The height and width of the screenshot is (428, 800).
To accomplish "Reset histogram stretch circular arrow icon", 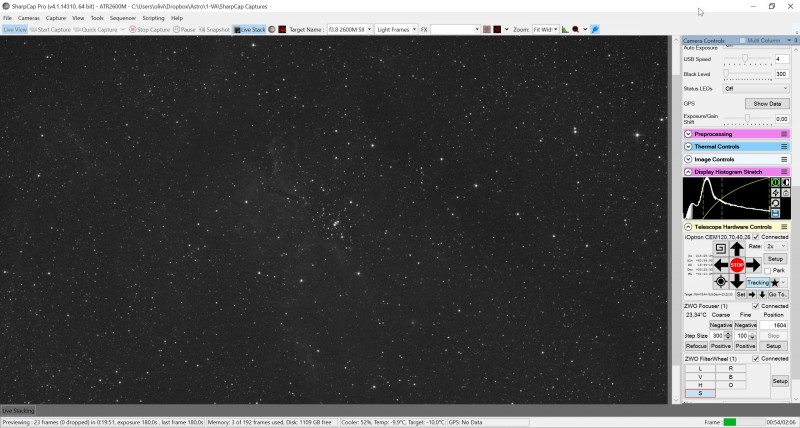I will pos(776,203).
